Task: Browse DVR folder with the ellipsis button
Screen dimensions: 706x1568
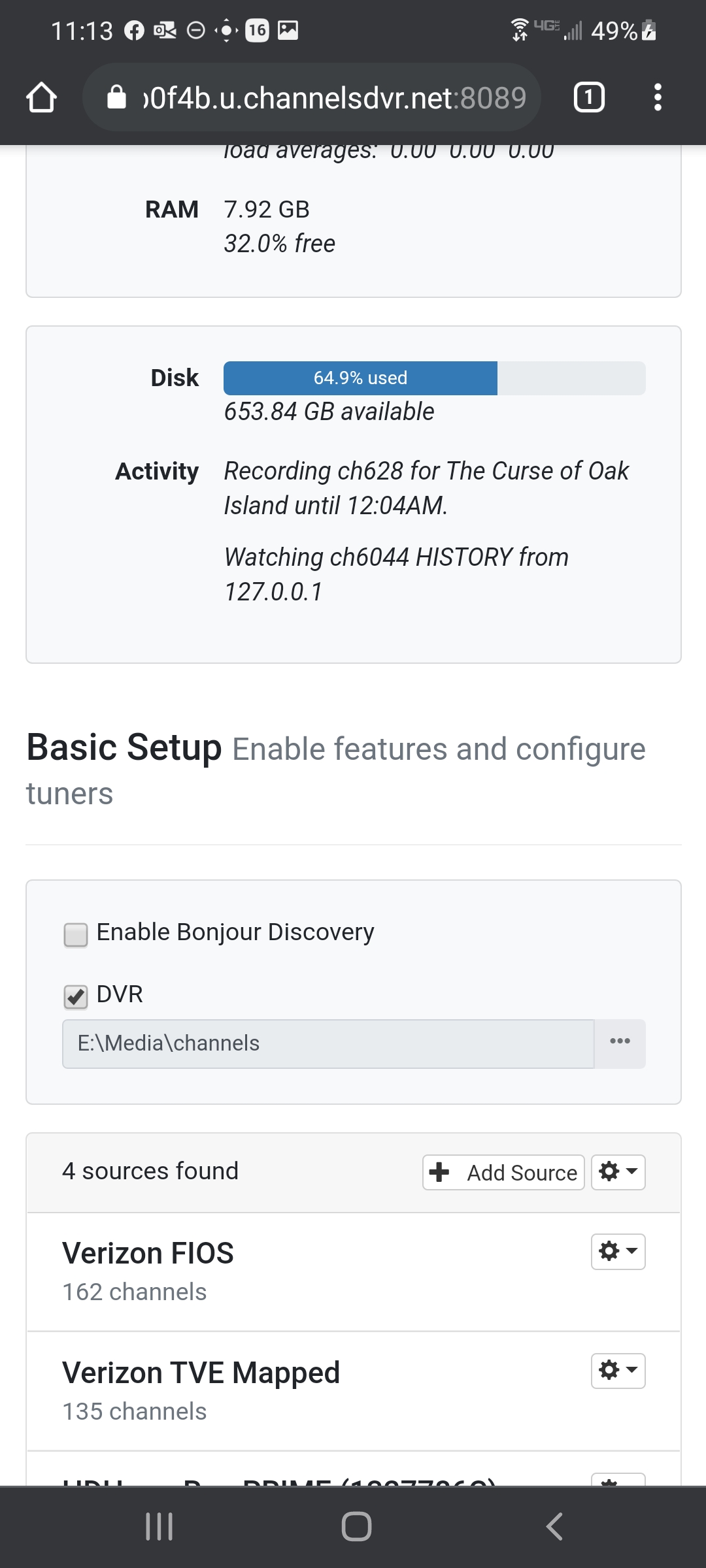Action: 620,1043
